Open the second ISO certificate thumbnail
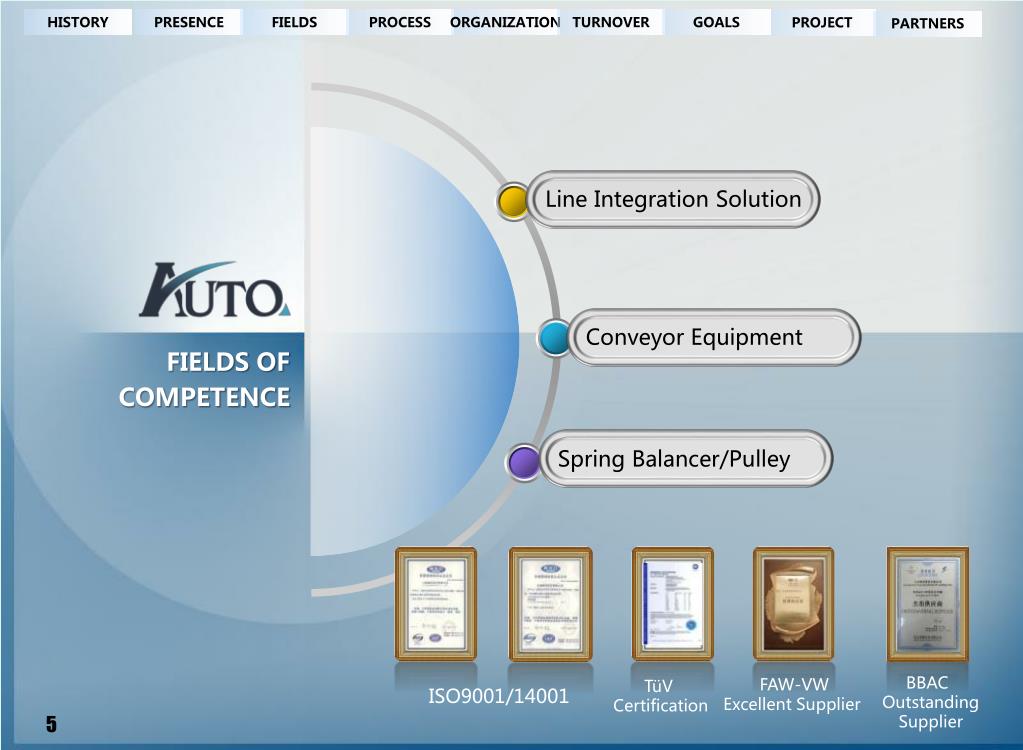The image size is (1023, 750). (550, 604)
